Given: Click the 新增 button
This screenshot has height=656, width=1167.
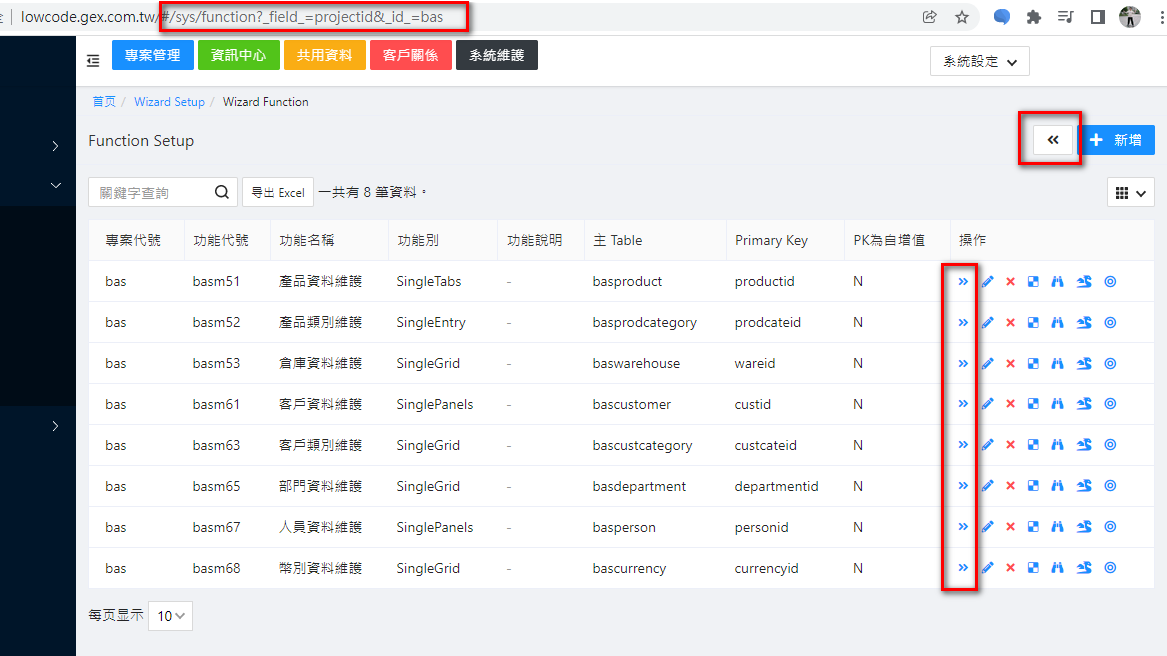Looking at the screenshot, I should 1117,140.
